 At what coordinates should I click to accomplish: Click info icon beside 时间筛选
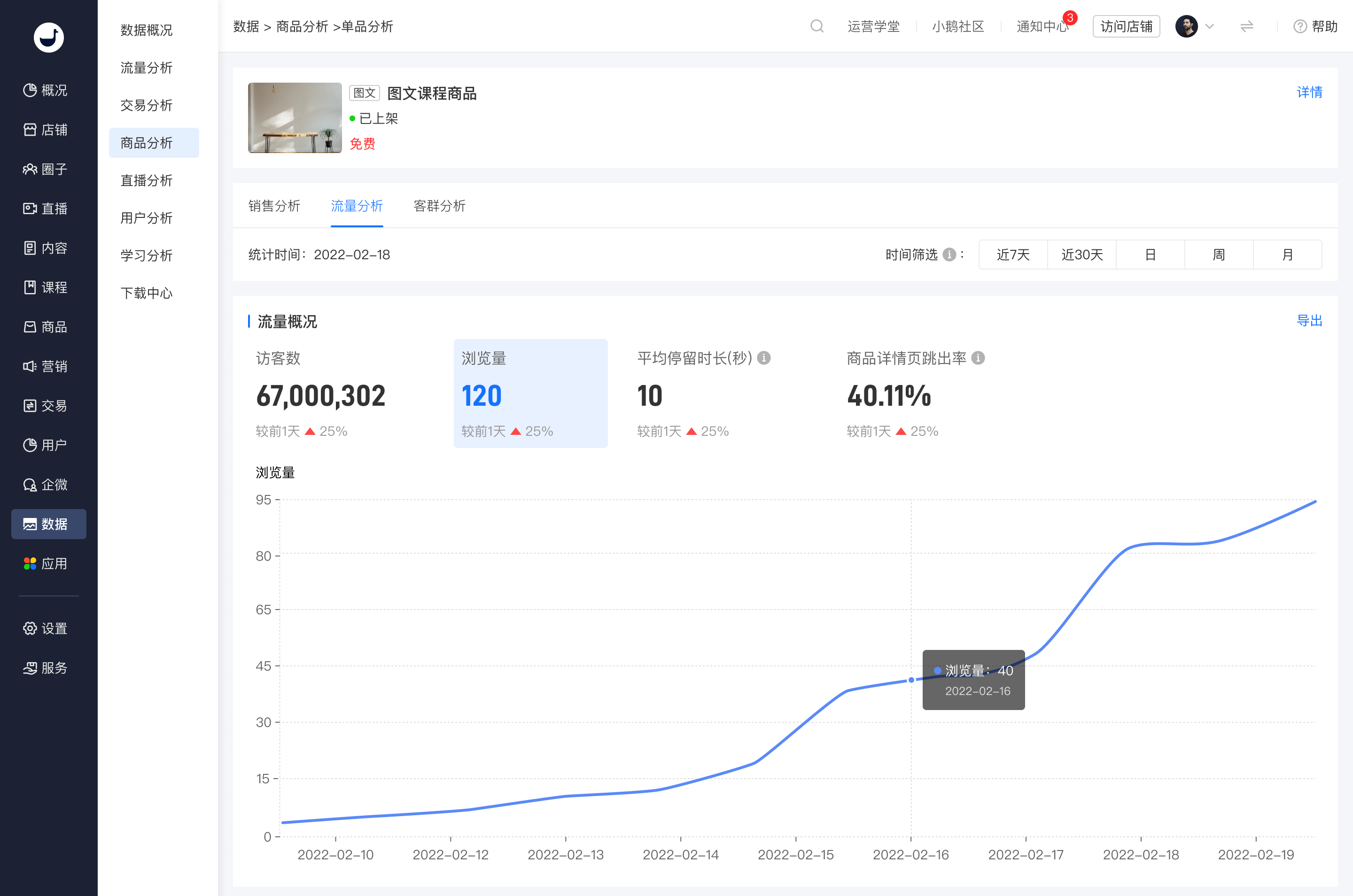point(949,254)
